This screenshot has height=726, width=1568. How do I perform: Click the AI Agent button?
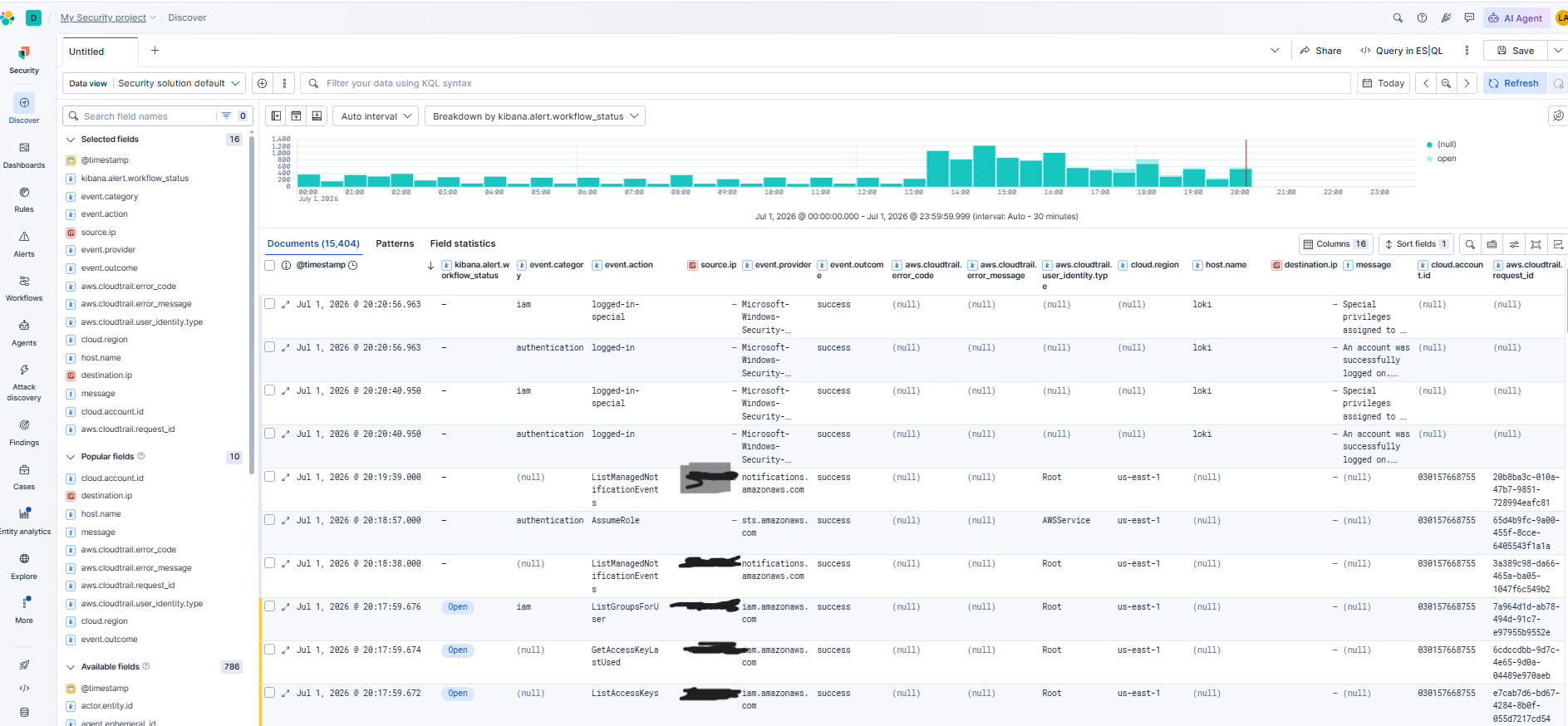pyautogui.click(x=1515, y=18)
